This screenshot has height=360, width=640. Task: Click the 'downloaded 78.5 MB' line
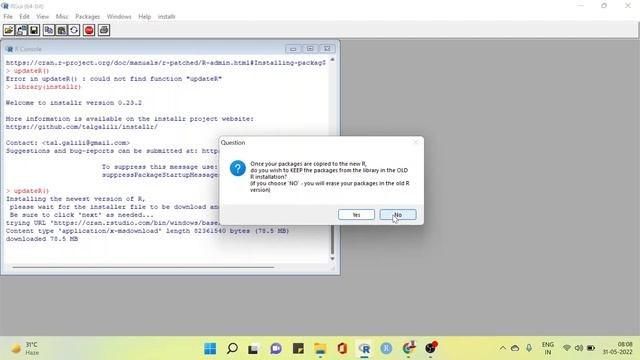[x=42, y=239]
